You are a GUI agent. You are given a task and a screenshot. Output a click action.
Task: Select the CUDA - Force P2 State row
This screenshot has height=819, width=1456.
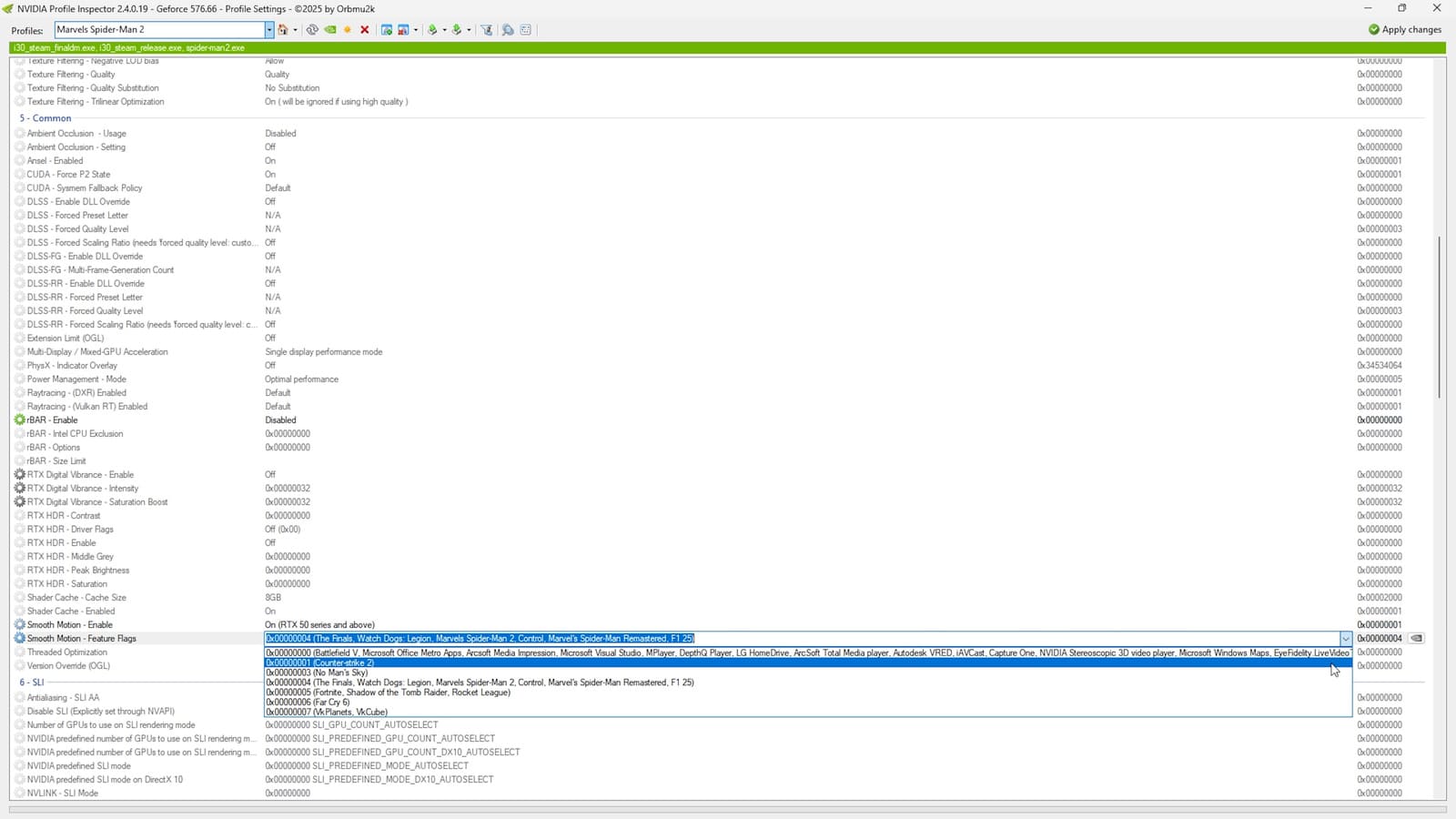[719, 175]
